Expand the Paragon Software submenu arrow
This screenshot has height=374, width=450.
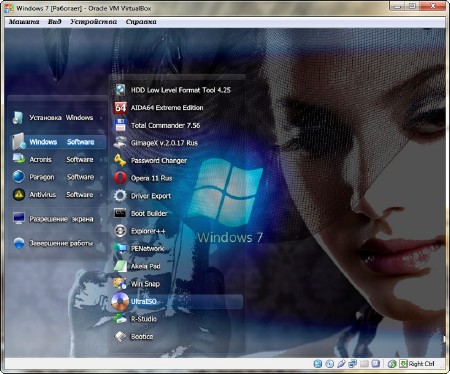point(101,177)
